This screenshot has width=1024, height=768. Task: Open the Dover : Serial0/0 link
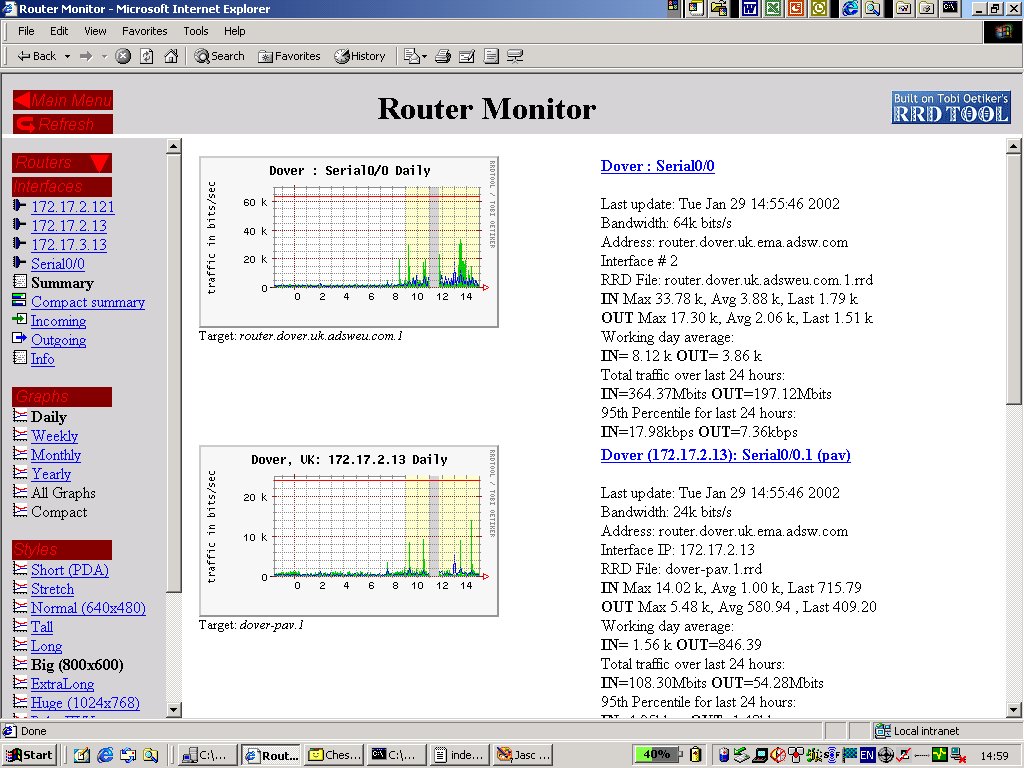(x=656, y=166)
